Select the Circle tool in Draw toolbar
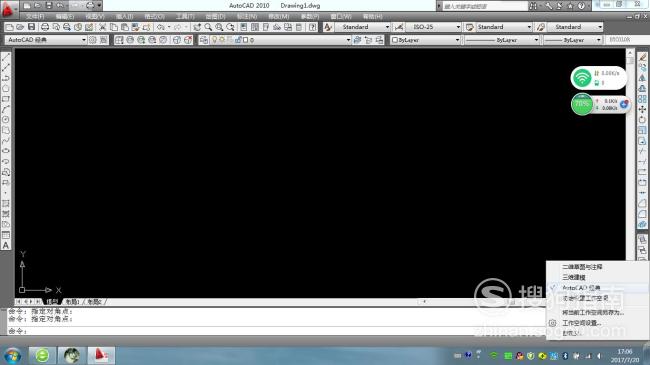The width and height of the screenshot is (650, 365). tap(6, 119)
